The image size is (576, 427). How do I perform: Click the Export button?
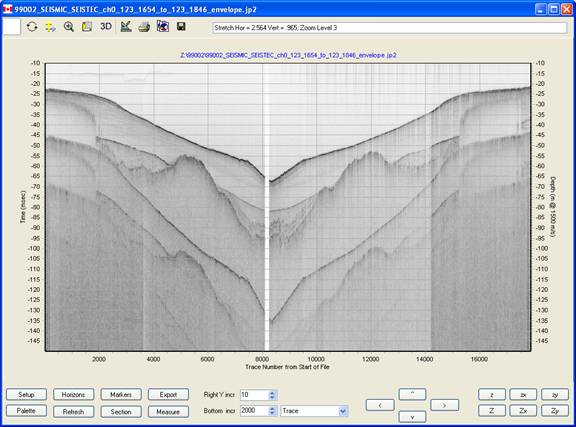168,395
